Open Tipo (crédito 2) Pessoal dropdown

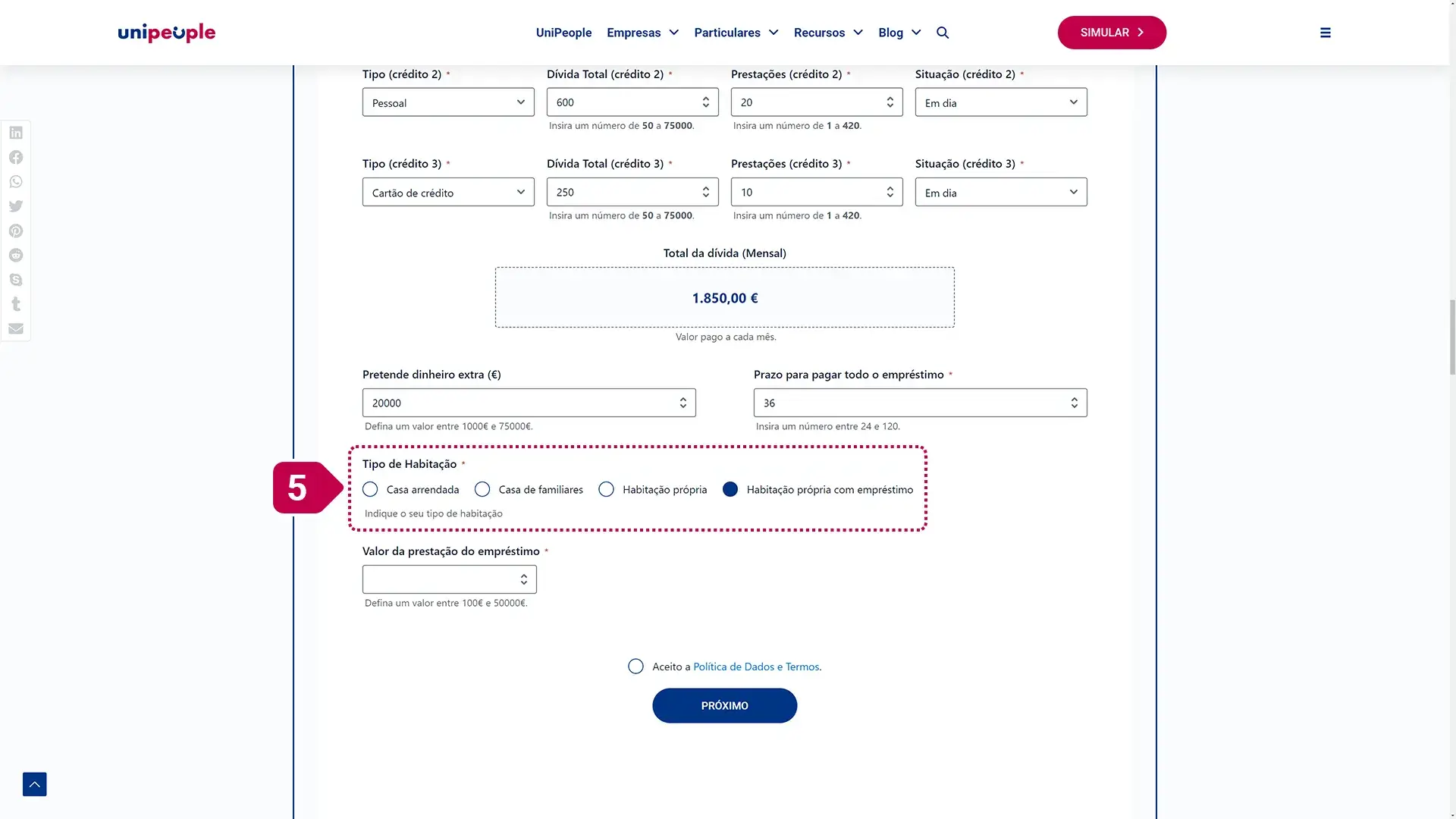point(448,102)
